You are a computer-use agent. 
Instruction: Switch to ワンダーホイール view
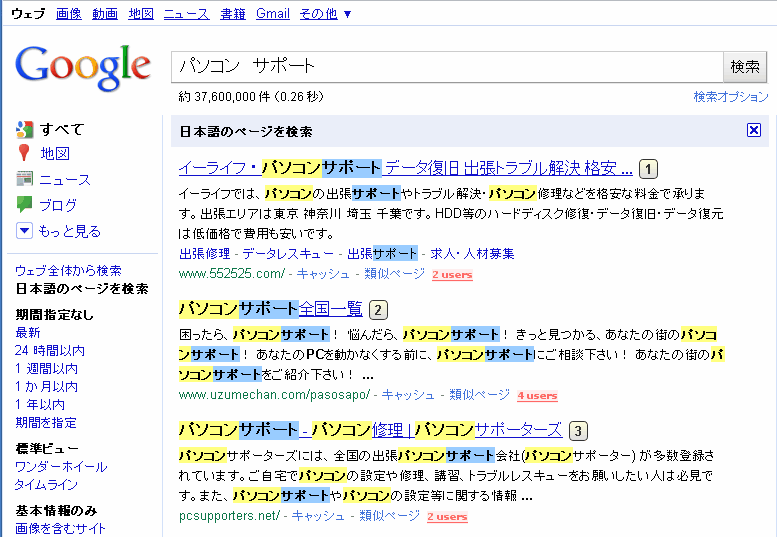[61, 466]
